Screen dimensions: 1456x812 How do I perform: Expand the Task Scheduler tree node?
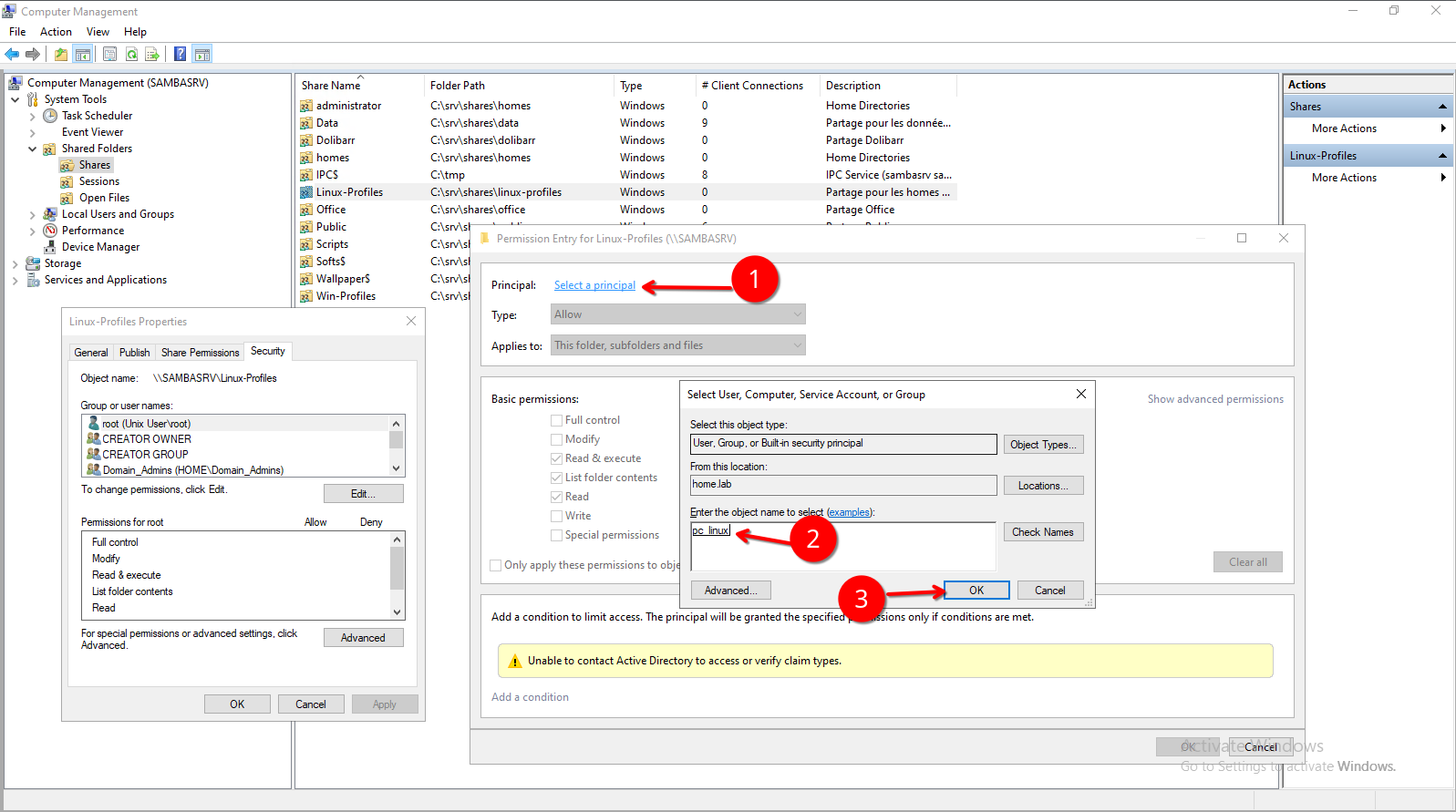pyautogui.click(x=32, y=117)
